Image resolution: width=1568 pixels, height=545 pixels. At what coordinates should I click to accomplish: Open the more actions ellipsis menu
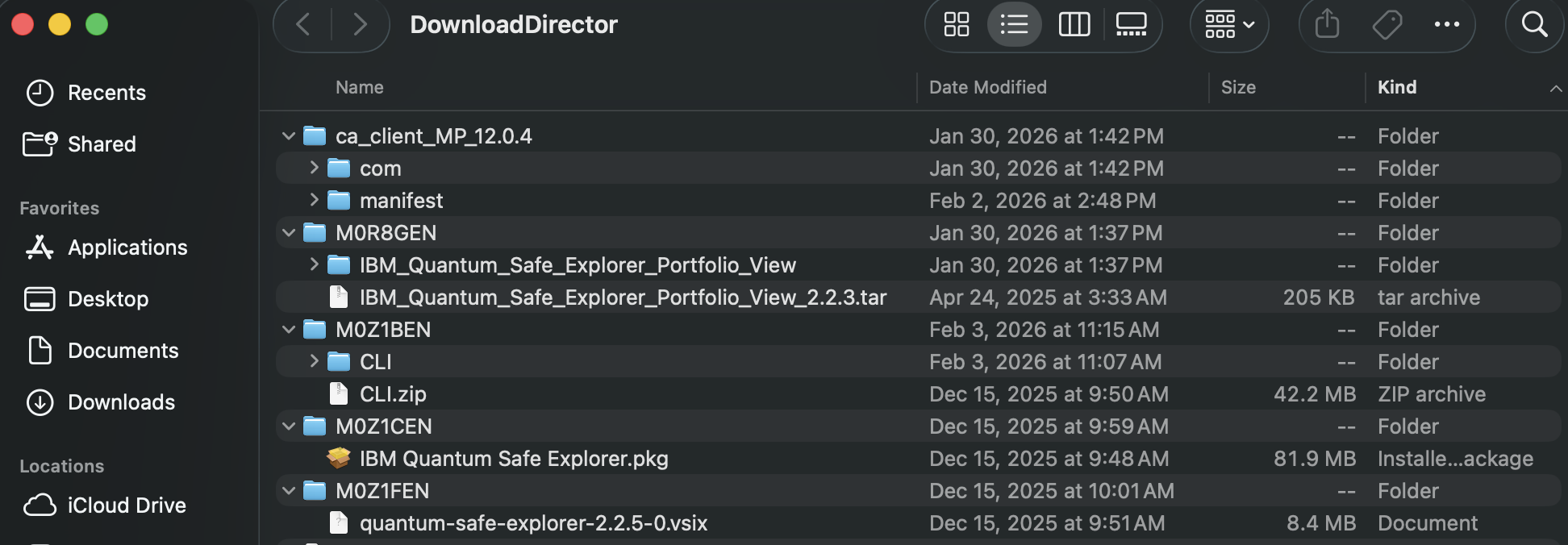point(1446,25)
